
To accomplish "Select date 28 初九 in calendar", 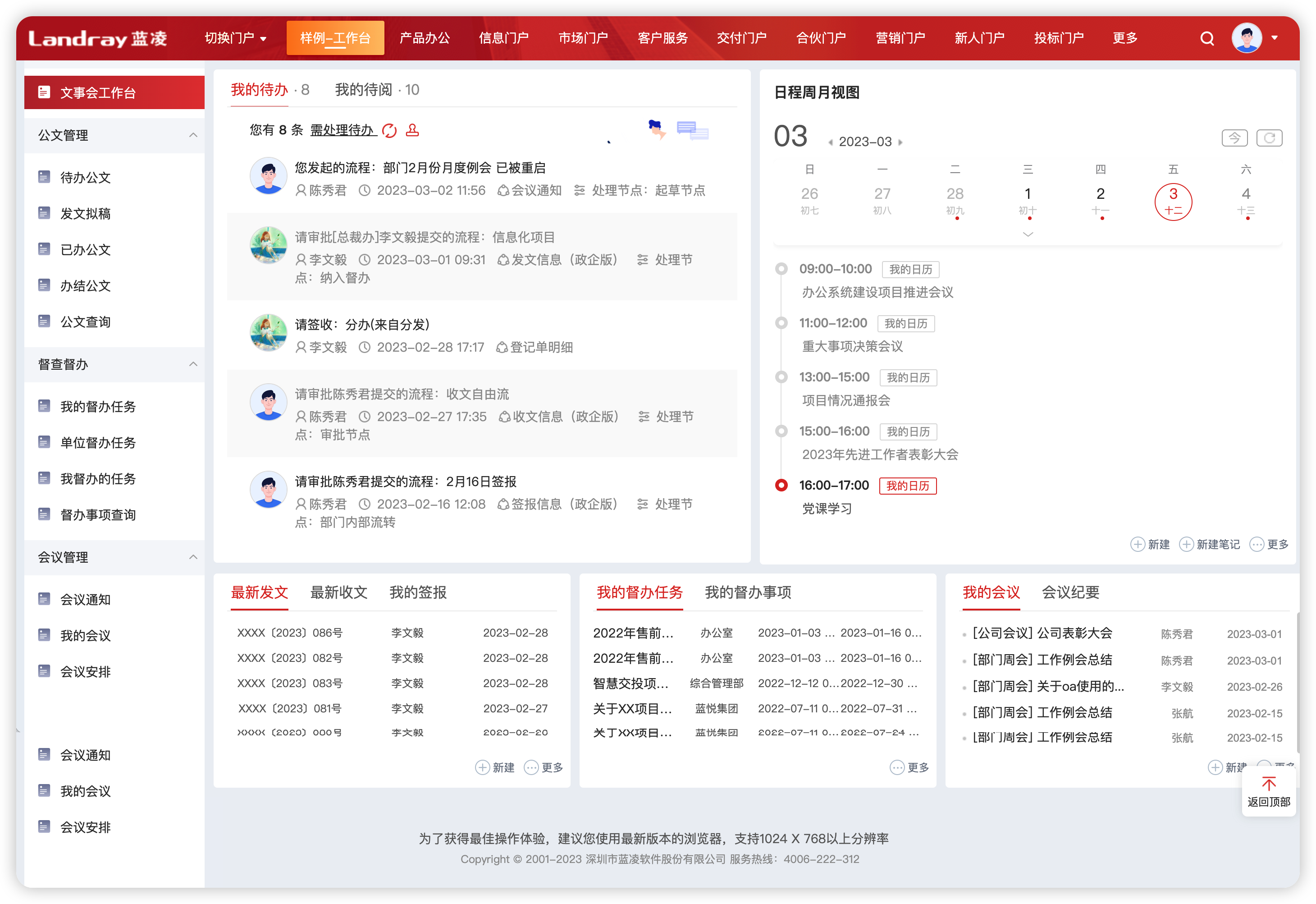I will point(955,201).
